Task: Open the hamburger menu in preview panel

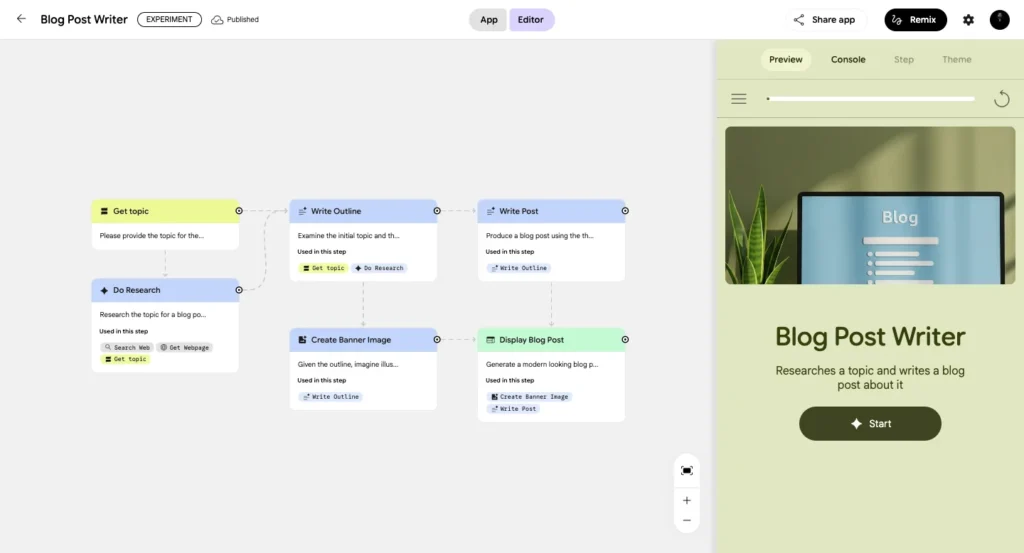Action: pyautogui.click(x=739, y=99)
